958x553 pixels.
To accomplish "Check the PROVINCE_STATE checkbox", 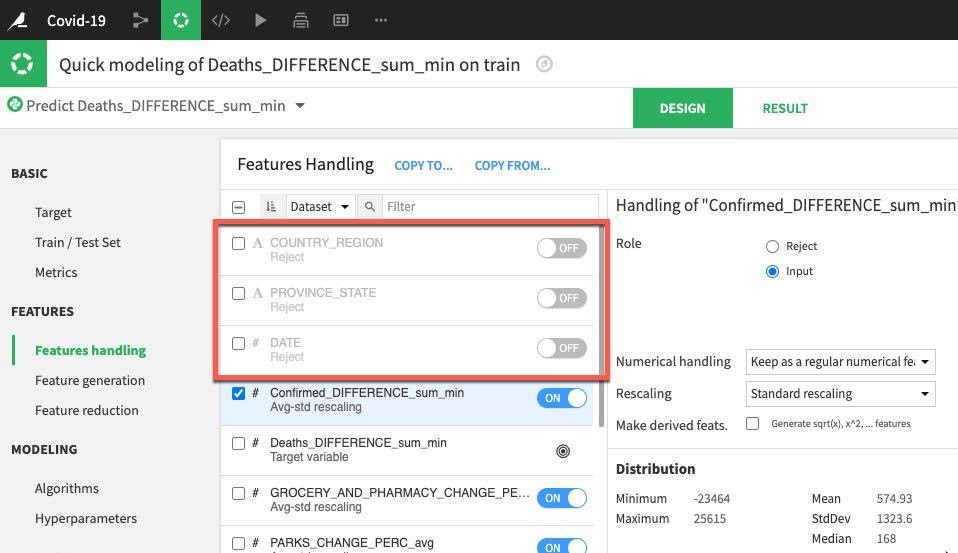I will point(238,293).
